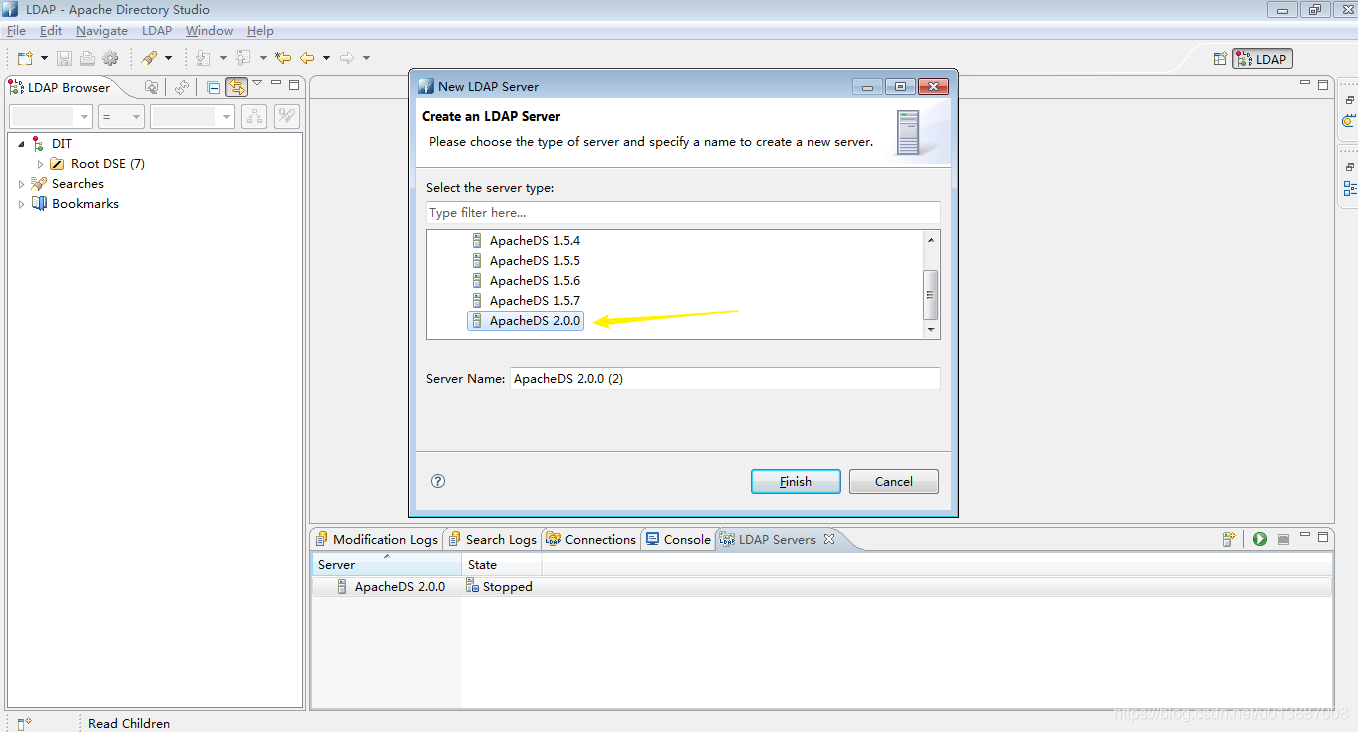Click the next annotation toolbar icon

point(203,58)
